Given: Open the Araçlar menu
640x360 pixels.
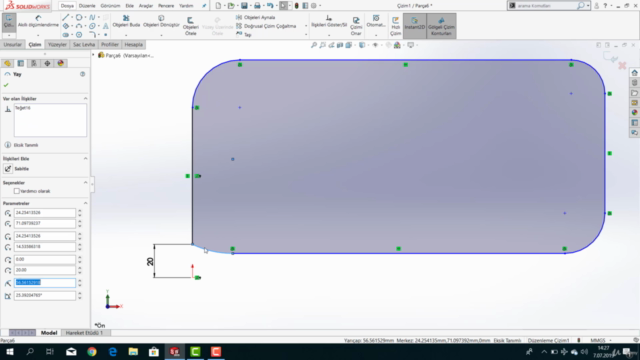Looking at the screenshot, I should 146,6.
